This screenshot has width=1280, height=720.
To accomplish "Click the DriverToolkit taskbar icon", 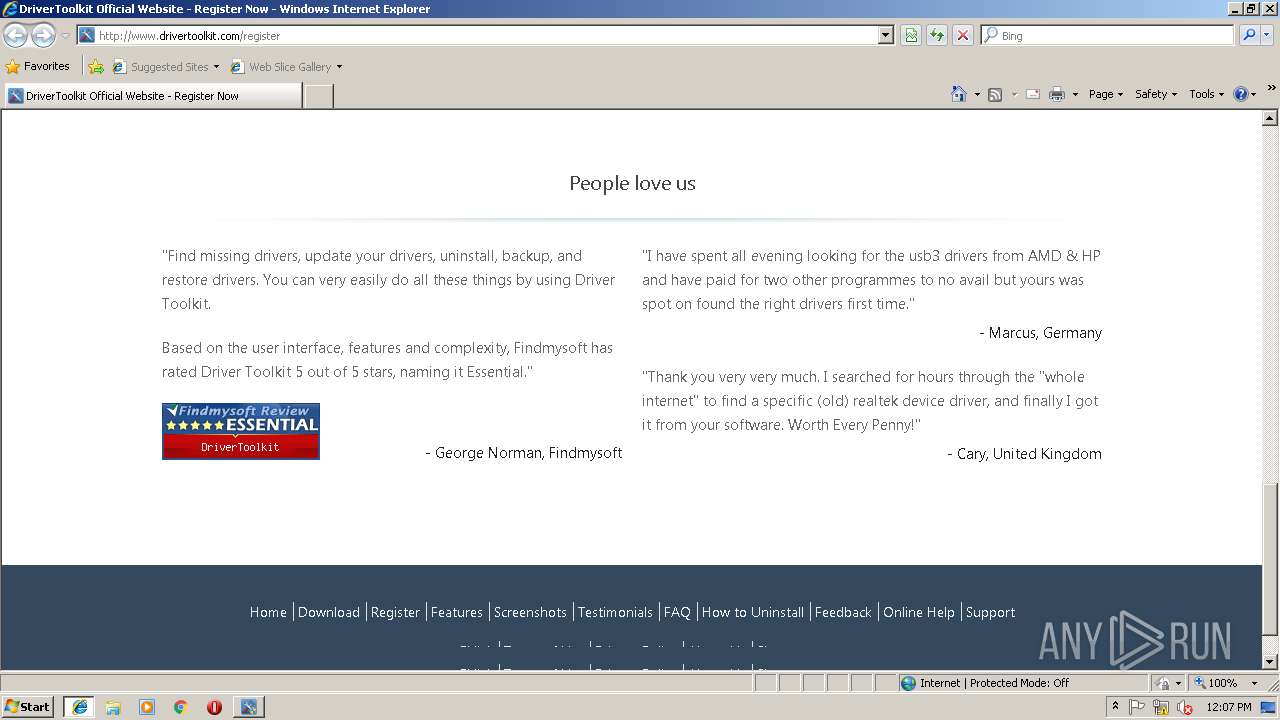I will click(x=248, y=707).
